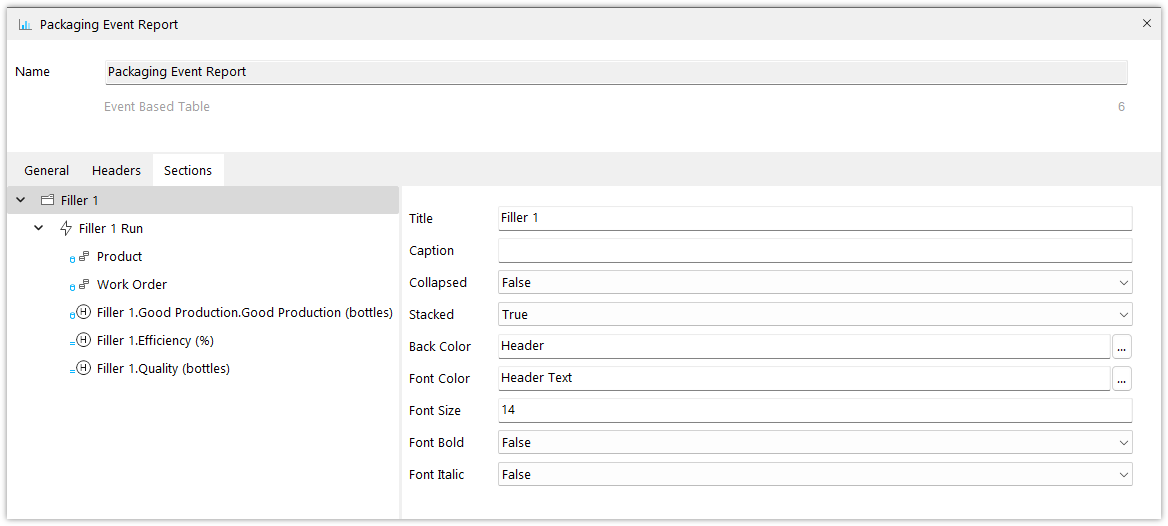The width and height of the screenshot is (1168, 526).
Task: Open the Collapsed dropdown
Action: click(x=815, y=282)
